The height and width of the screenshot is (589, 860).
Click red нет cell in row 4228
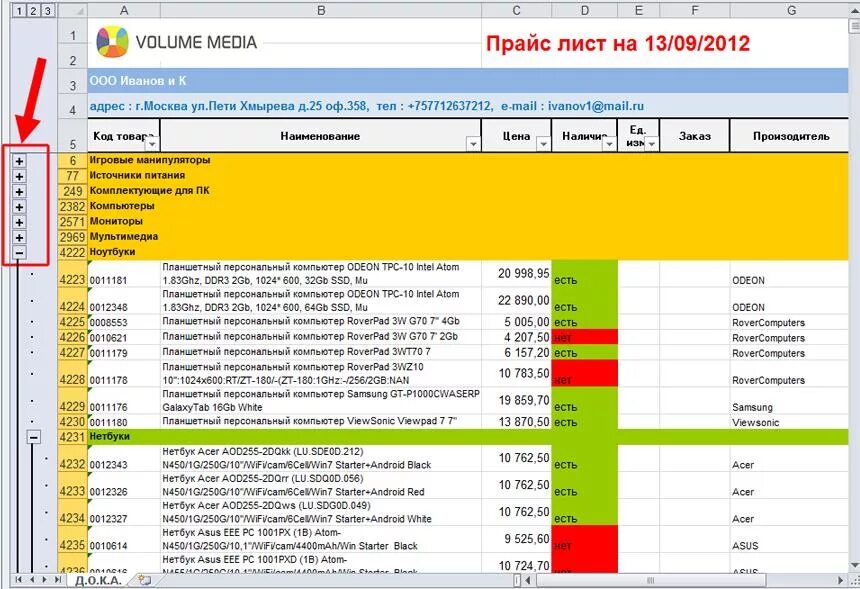(584, 373)
